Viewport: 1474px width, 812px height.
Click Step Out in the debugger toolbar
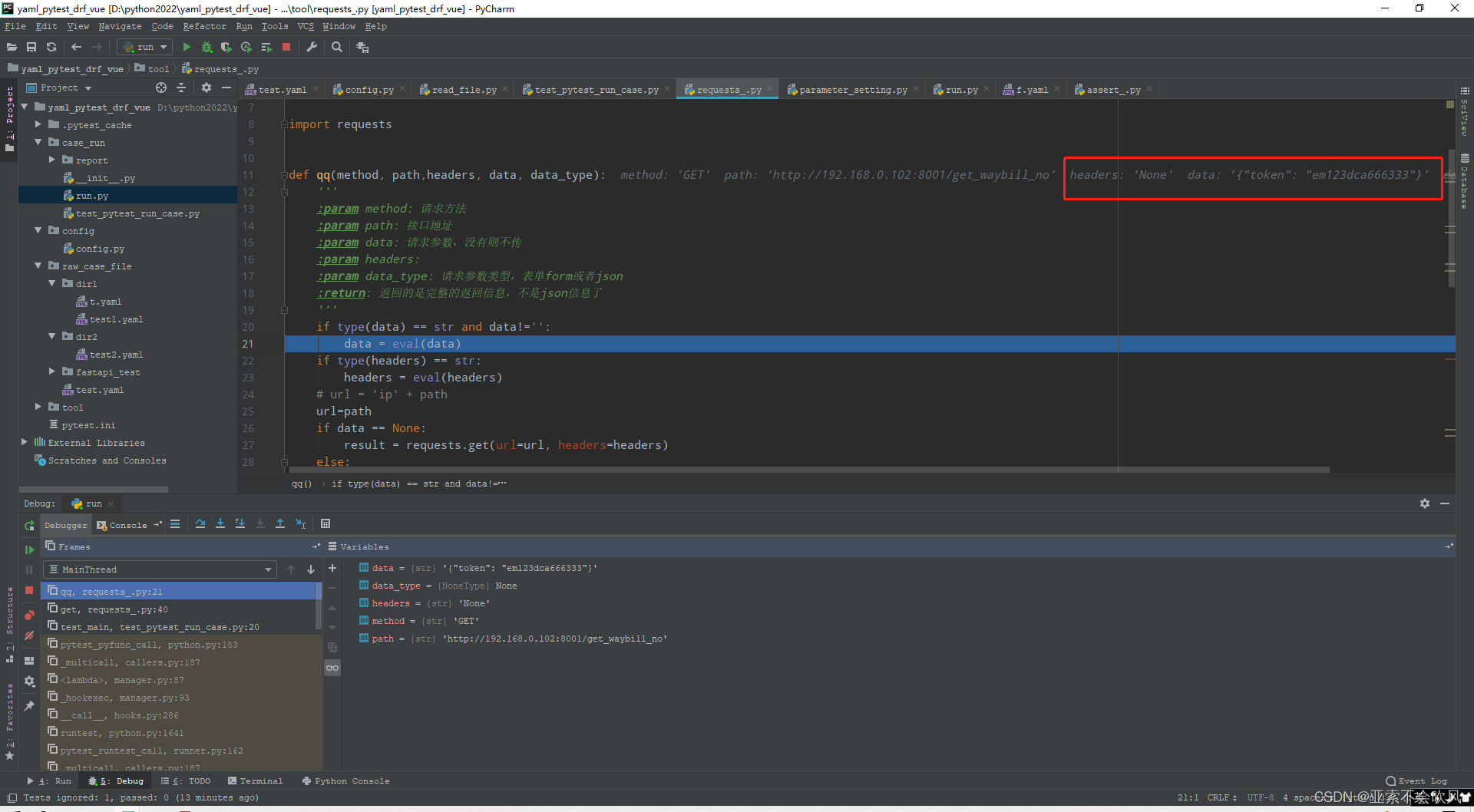[280, 523]
